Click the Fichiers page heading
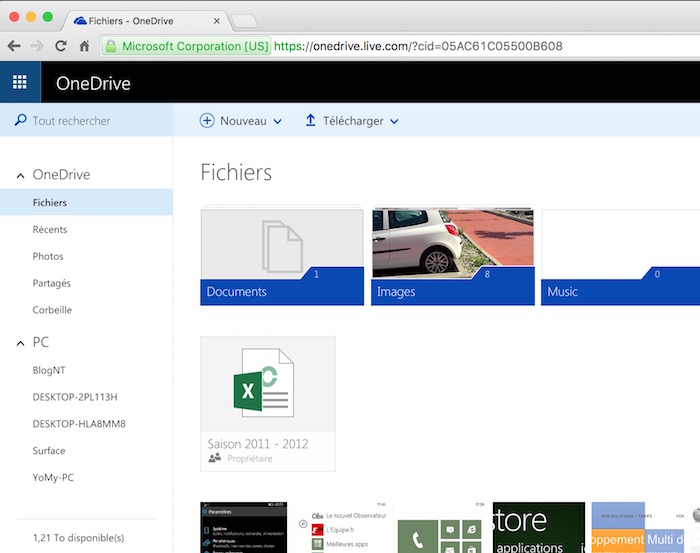 click(236, 172)
